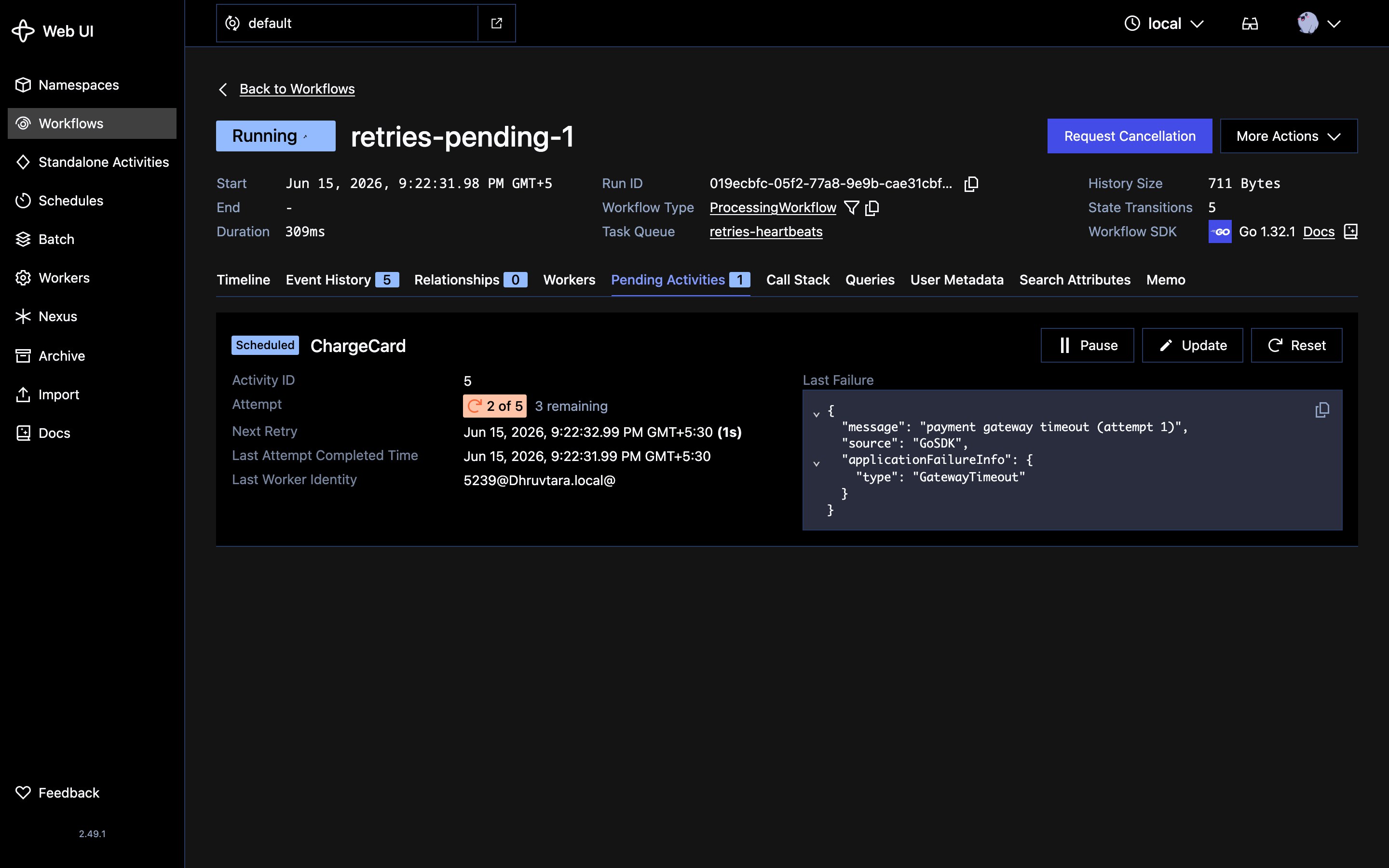This screenshot has width=1389, height=868.
Task: Open Docs from sidebar
Action: pyautogui.click(x=92, y=433)
